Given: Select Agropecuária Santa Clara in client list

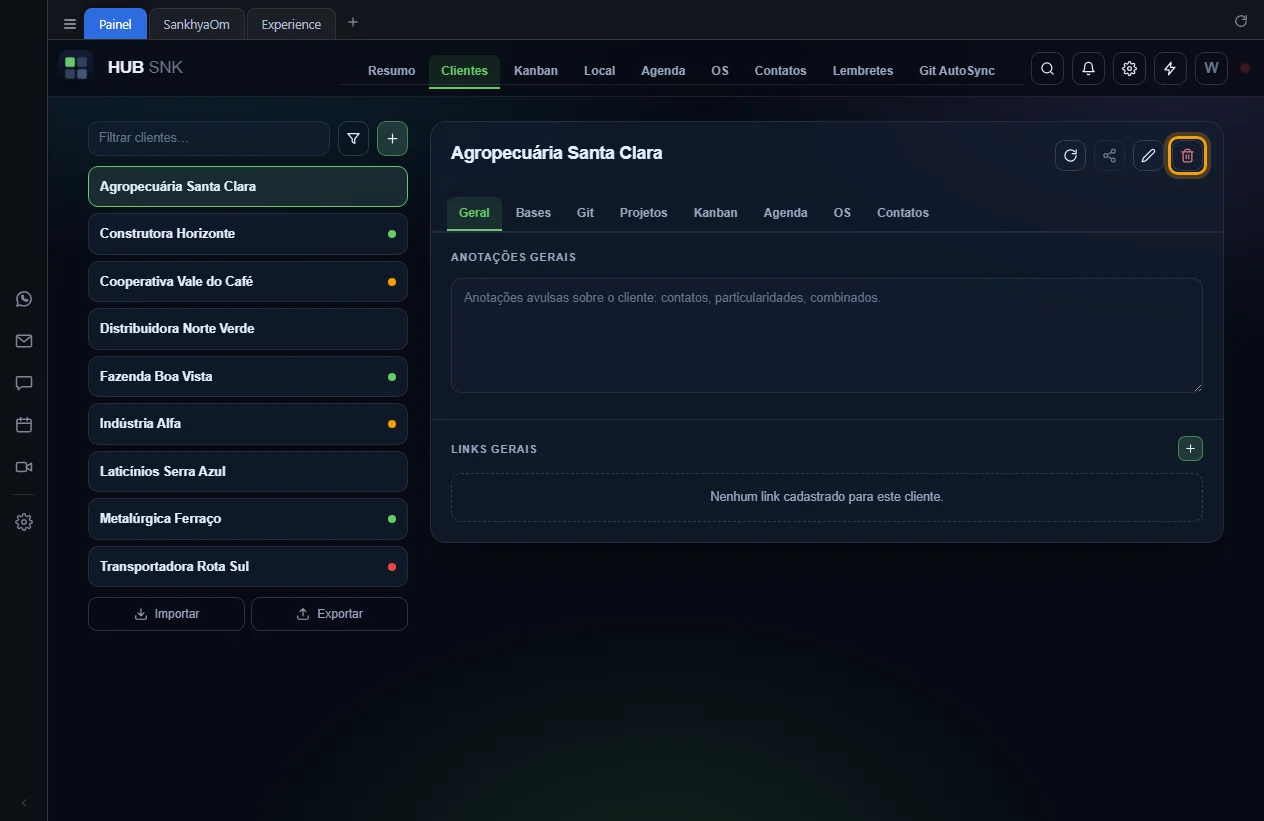Looking at the screenshot, I should click(x=248, y=186).
